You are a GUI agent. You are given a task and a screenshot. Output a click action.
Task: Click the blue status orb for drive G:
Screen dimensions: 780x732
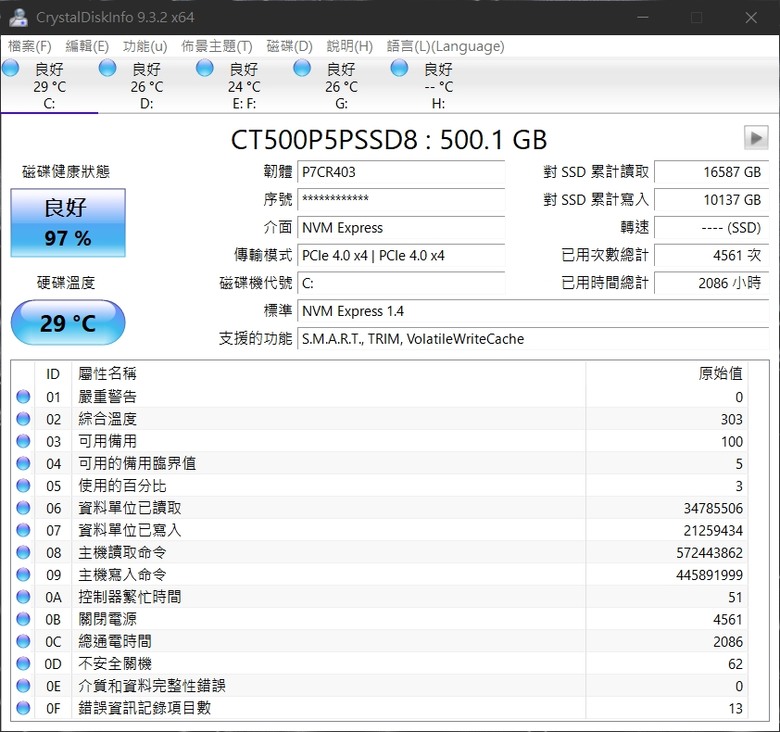[302, 68]
